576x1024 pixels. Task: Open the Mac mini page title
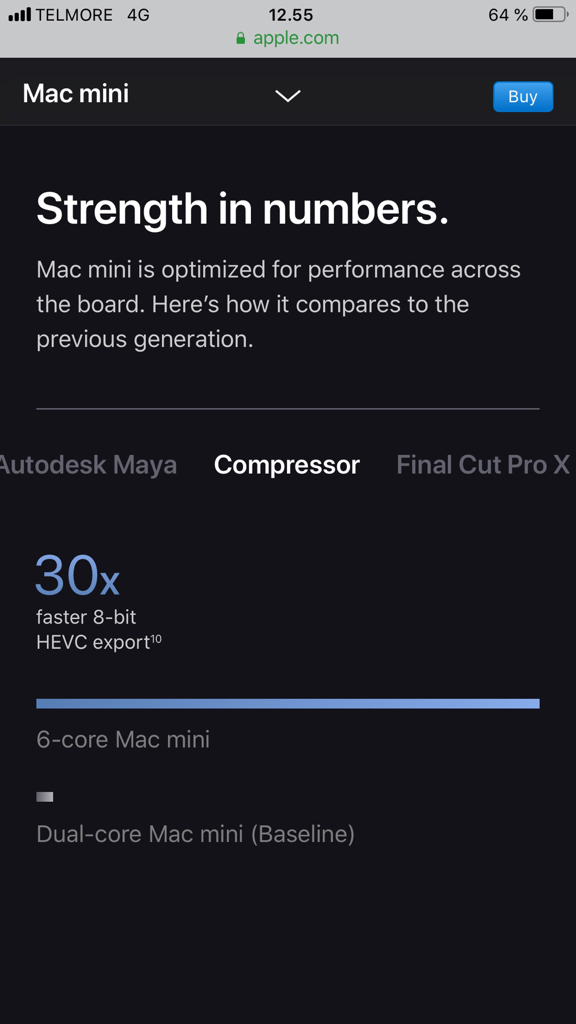76,93
